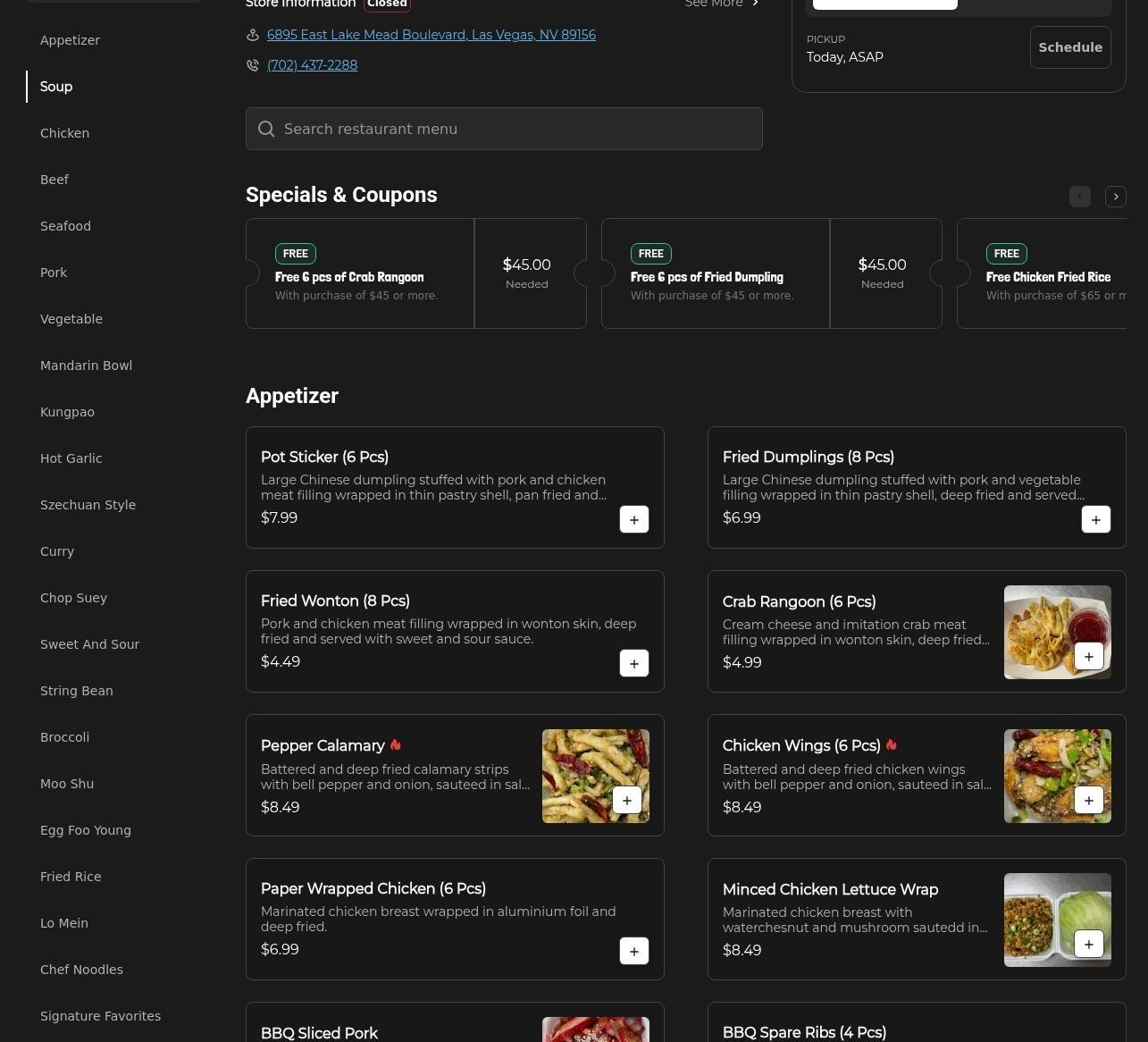Jump to Seafood menu category
This screenshot has height=1042, width=1148.
(65, 226)
